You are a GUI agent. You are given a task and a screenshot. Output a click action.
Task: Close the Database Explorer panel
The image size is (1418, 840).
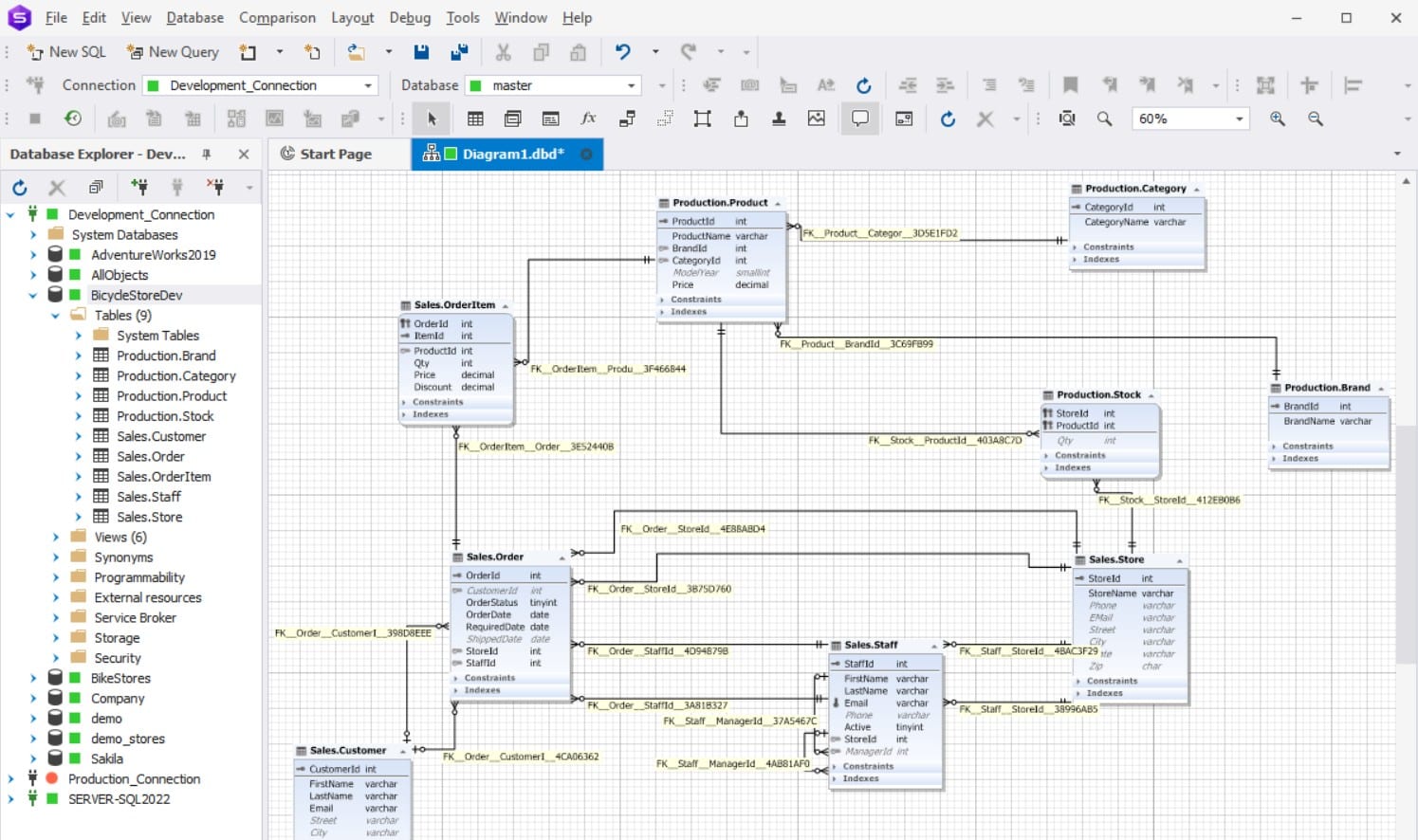point(244,154)
